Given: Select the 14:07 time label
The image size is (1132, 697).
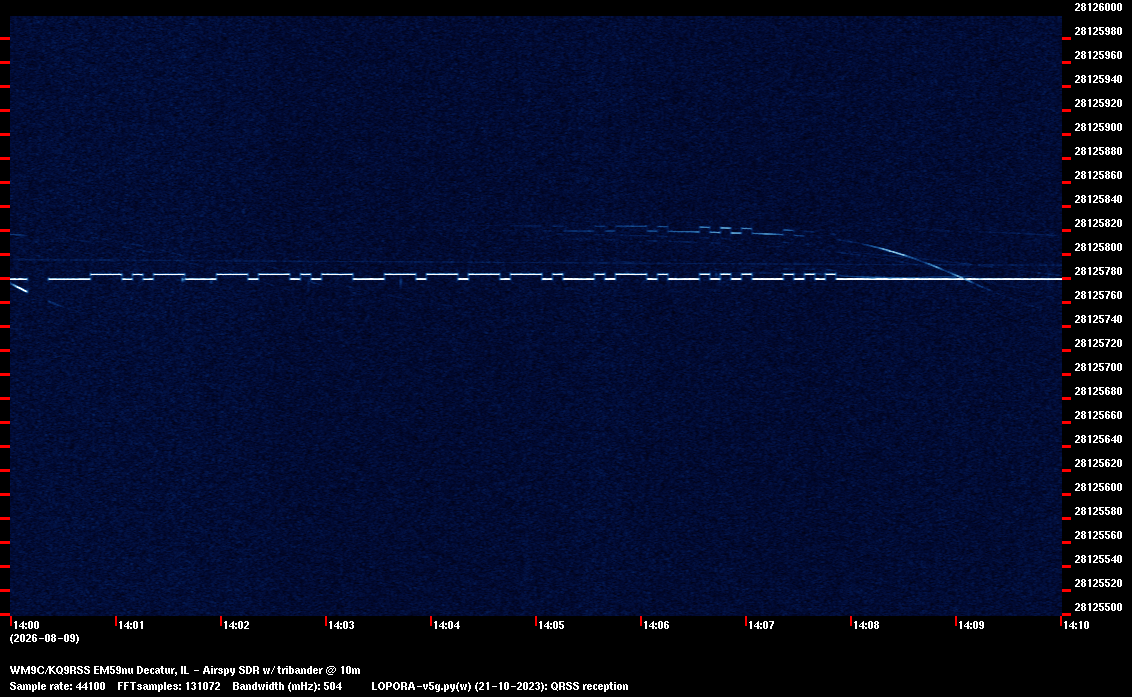Looking at the screenshot, I should click(761, 625).
